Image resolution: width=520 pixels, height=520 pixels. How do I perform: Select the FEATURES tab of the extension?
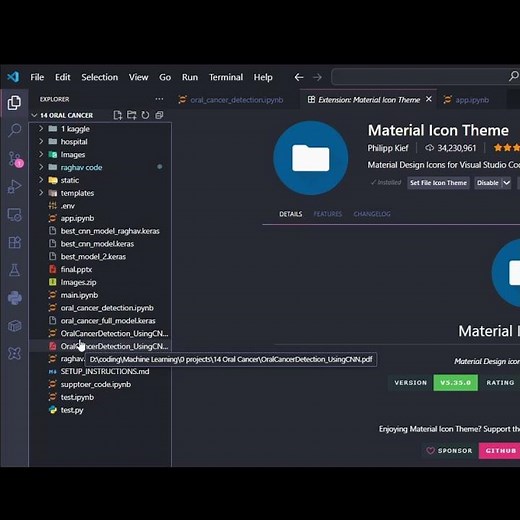coord(328,214)
